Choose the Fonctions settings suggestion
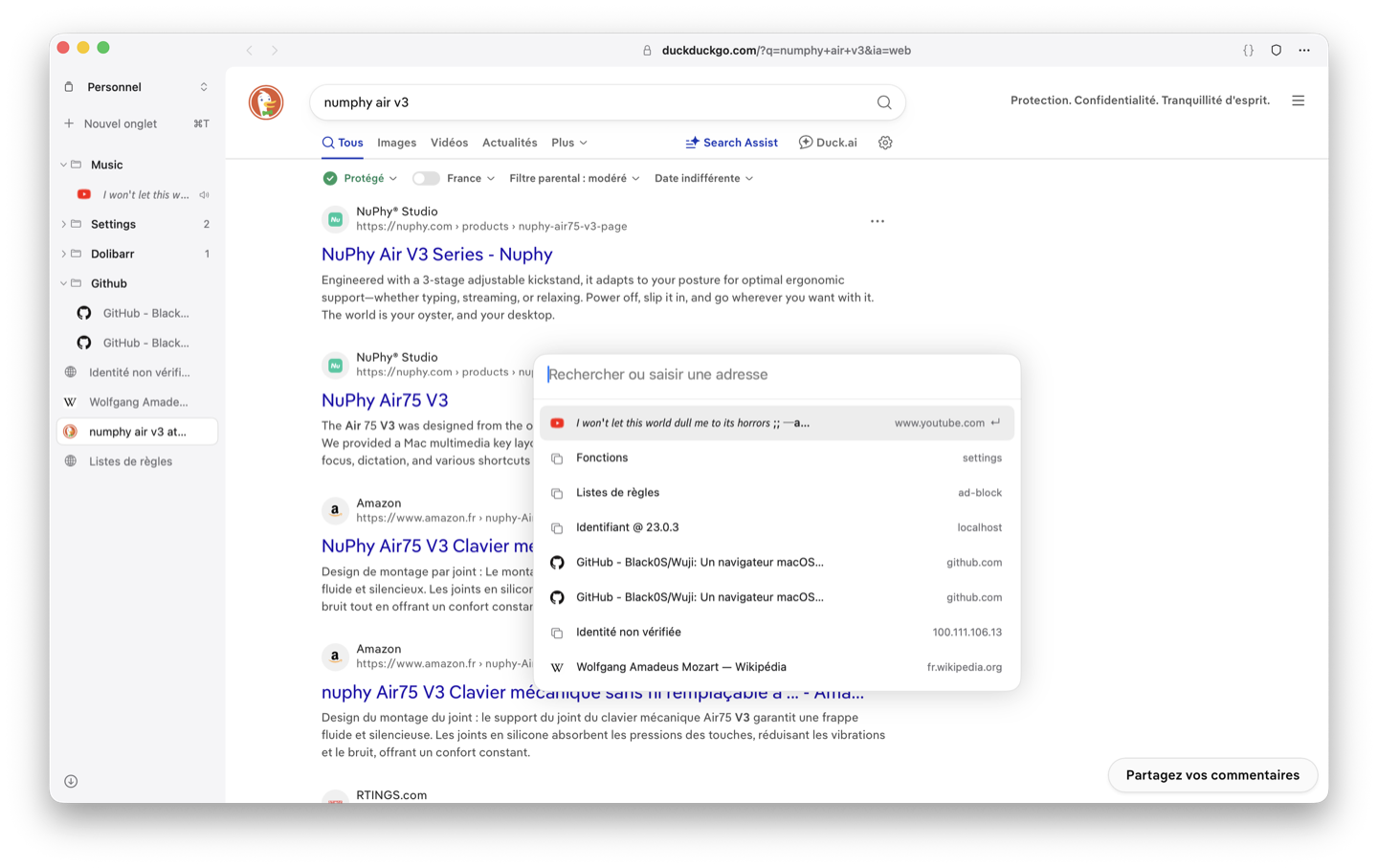This screenshot has width=1378, height=868. click(x=777, y=458)
